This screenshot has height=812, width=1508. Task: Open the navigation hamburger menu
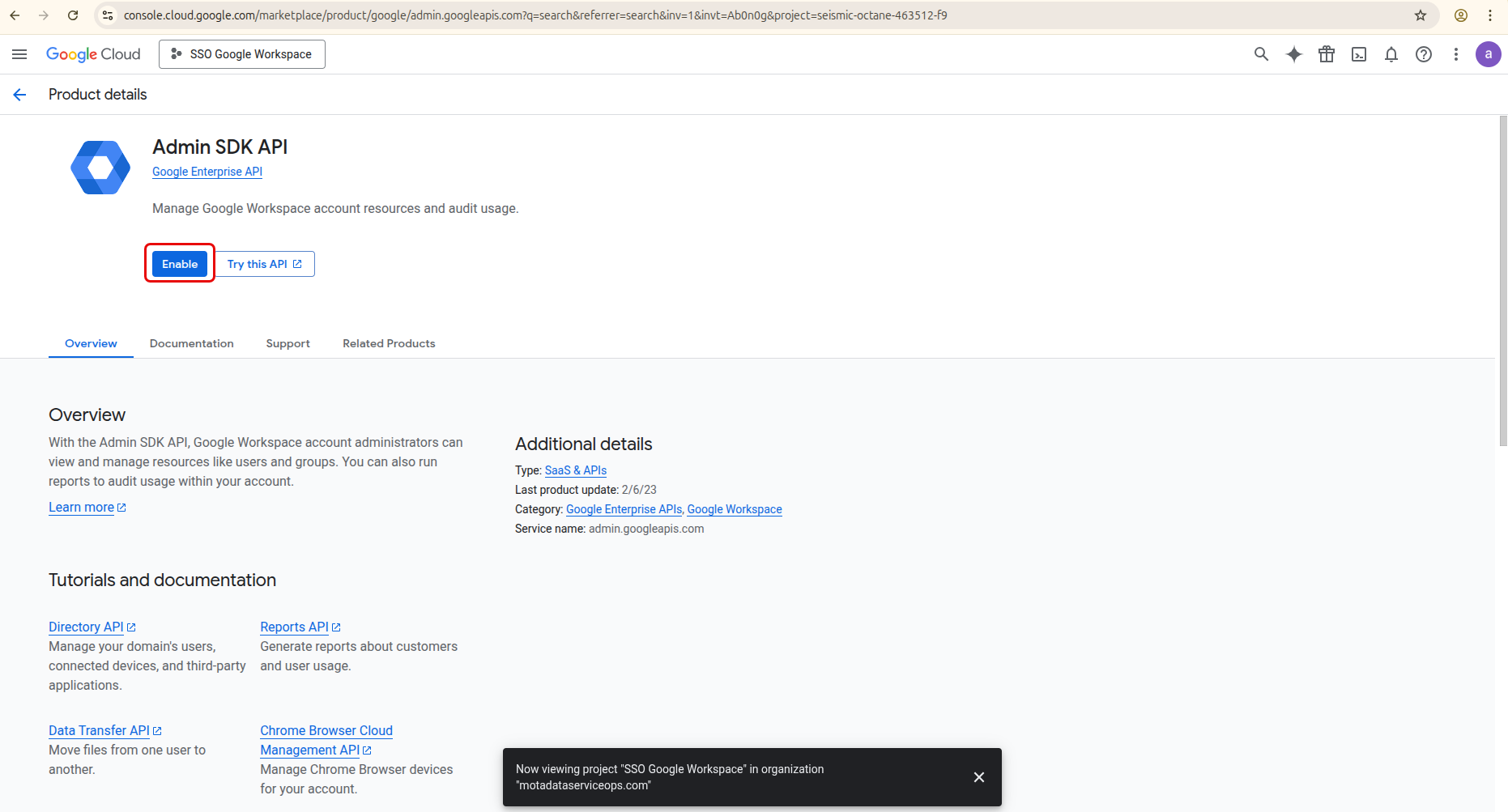(19, 54)
